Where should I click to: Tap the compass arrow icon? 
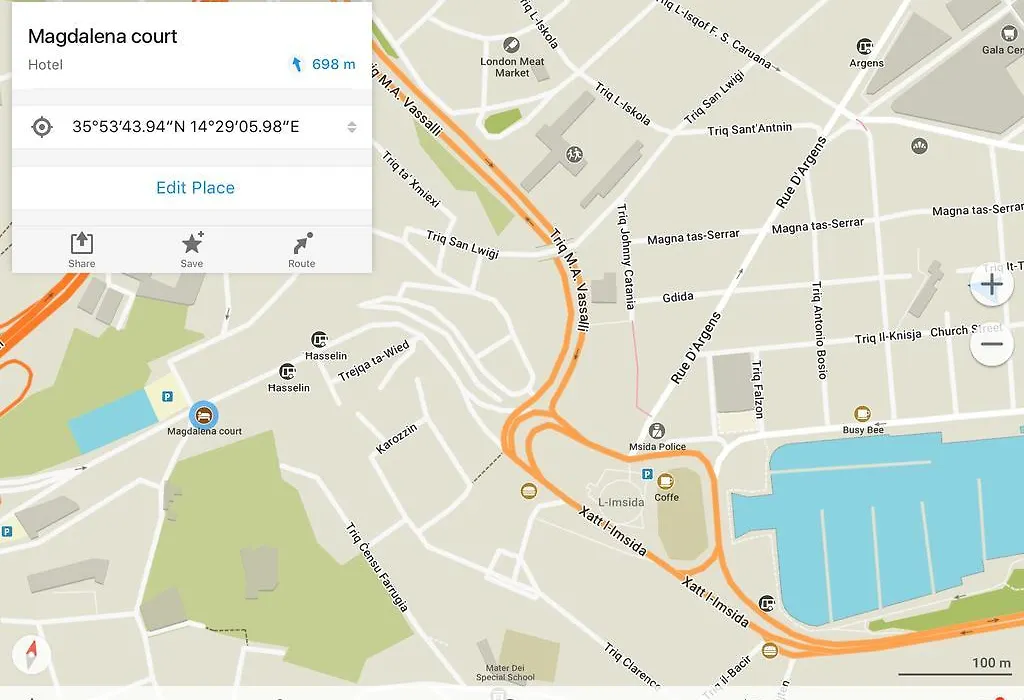coord(31,654)
